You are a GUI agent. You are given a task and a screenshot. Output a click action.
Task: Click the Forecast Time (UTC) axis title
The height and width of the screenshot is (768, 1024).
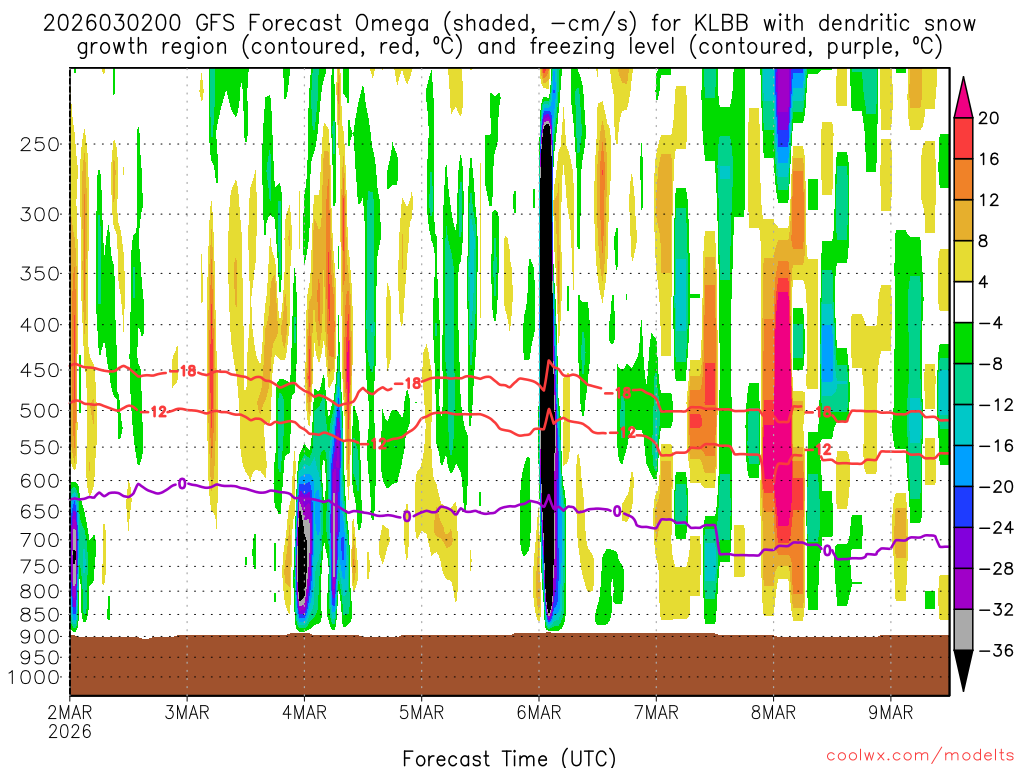(509, 758)
